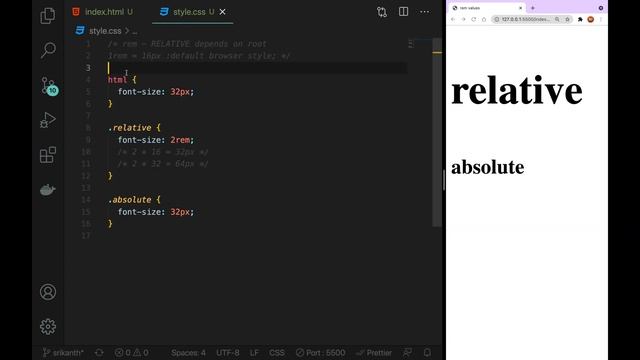
Task: Change language mode from CSS
Action: click(x=277, y=353)
